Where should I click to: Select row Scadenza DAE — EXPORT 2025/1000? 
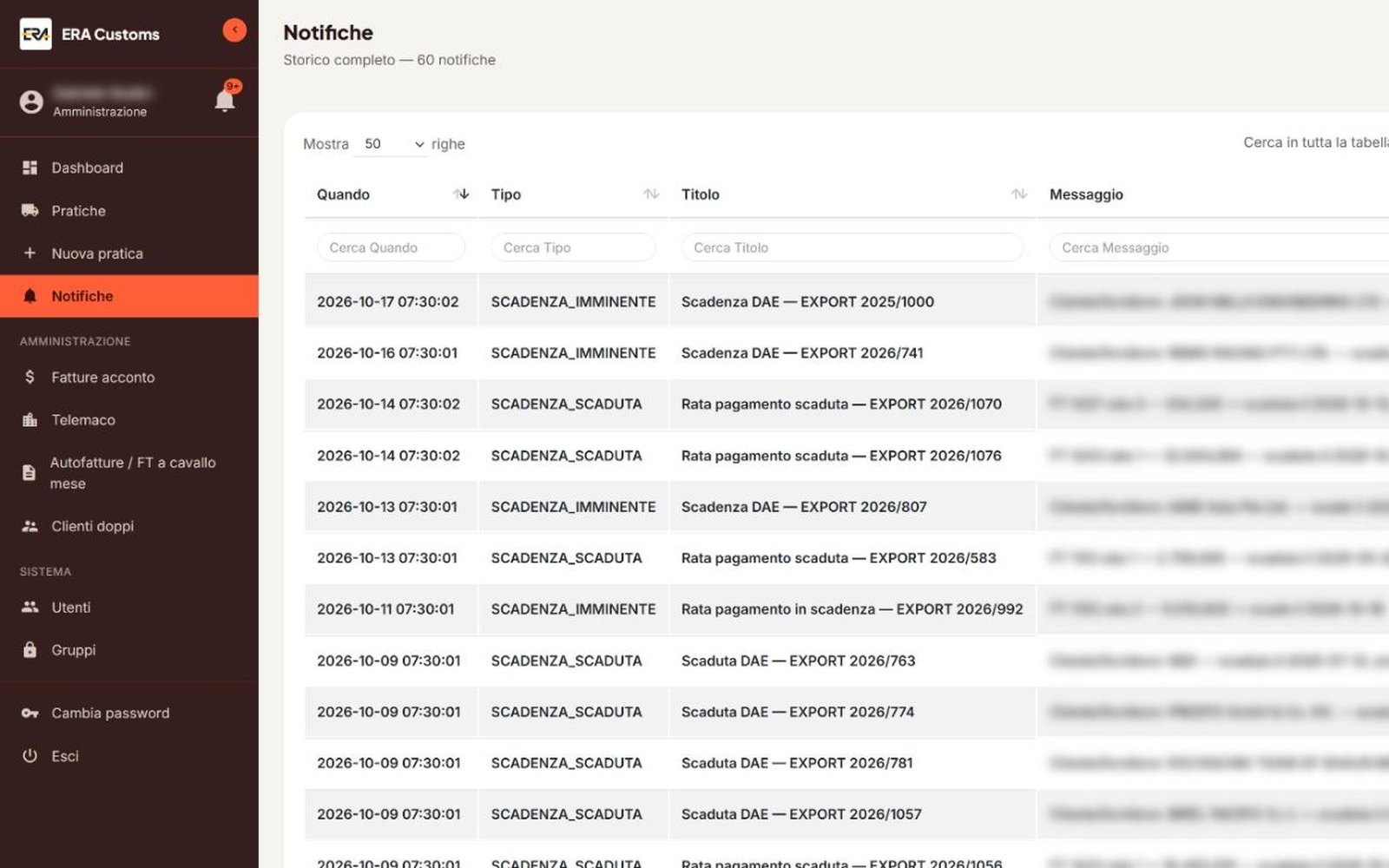[846, 301]
